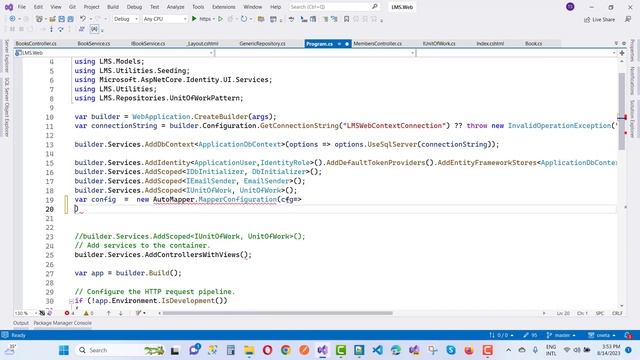Open the Analyze menu
The width and height of the screenshot is (640, 360).
pyautogui.click(x=176, y=7)
